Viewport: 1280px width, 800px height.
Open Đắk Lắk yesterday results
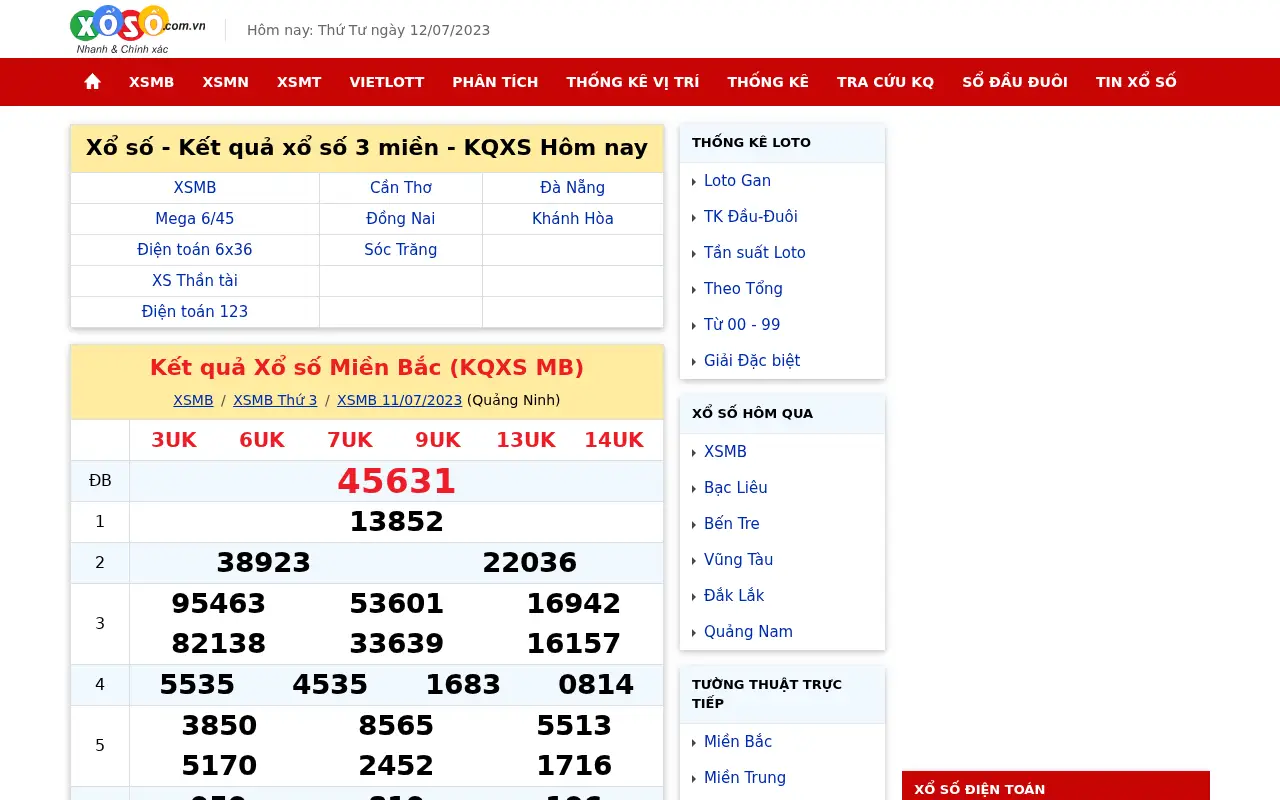click(x=734, y=596)
